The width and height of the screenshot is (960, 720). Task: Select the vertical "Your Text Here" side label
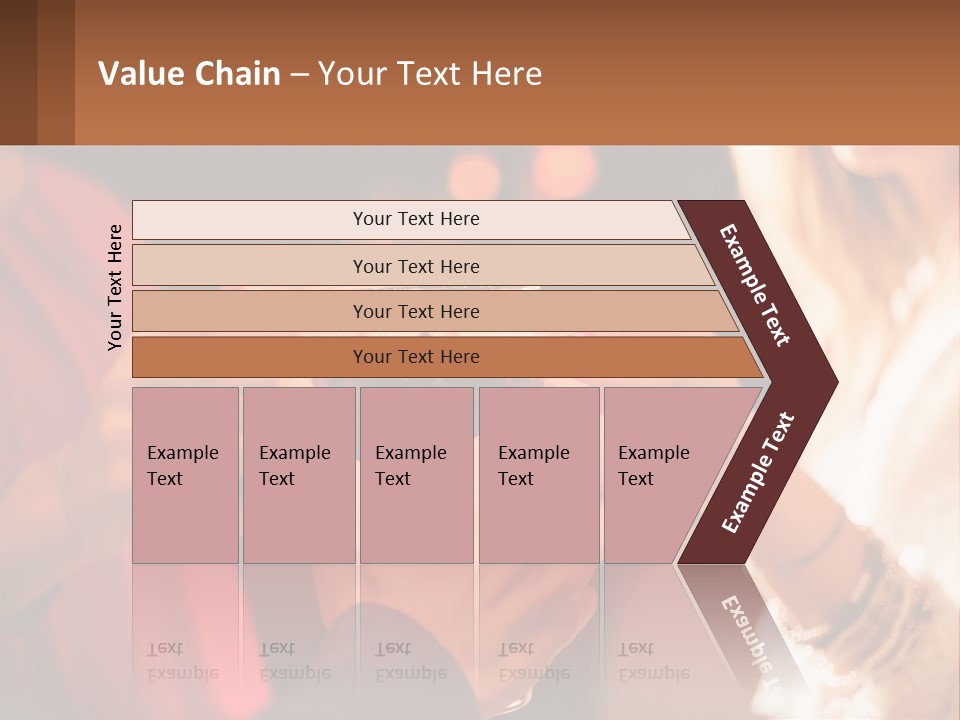coord(115,287)
